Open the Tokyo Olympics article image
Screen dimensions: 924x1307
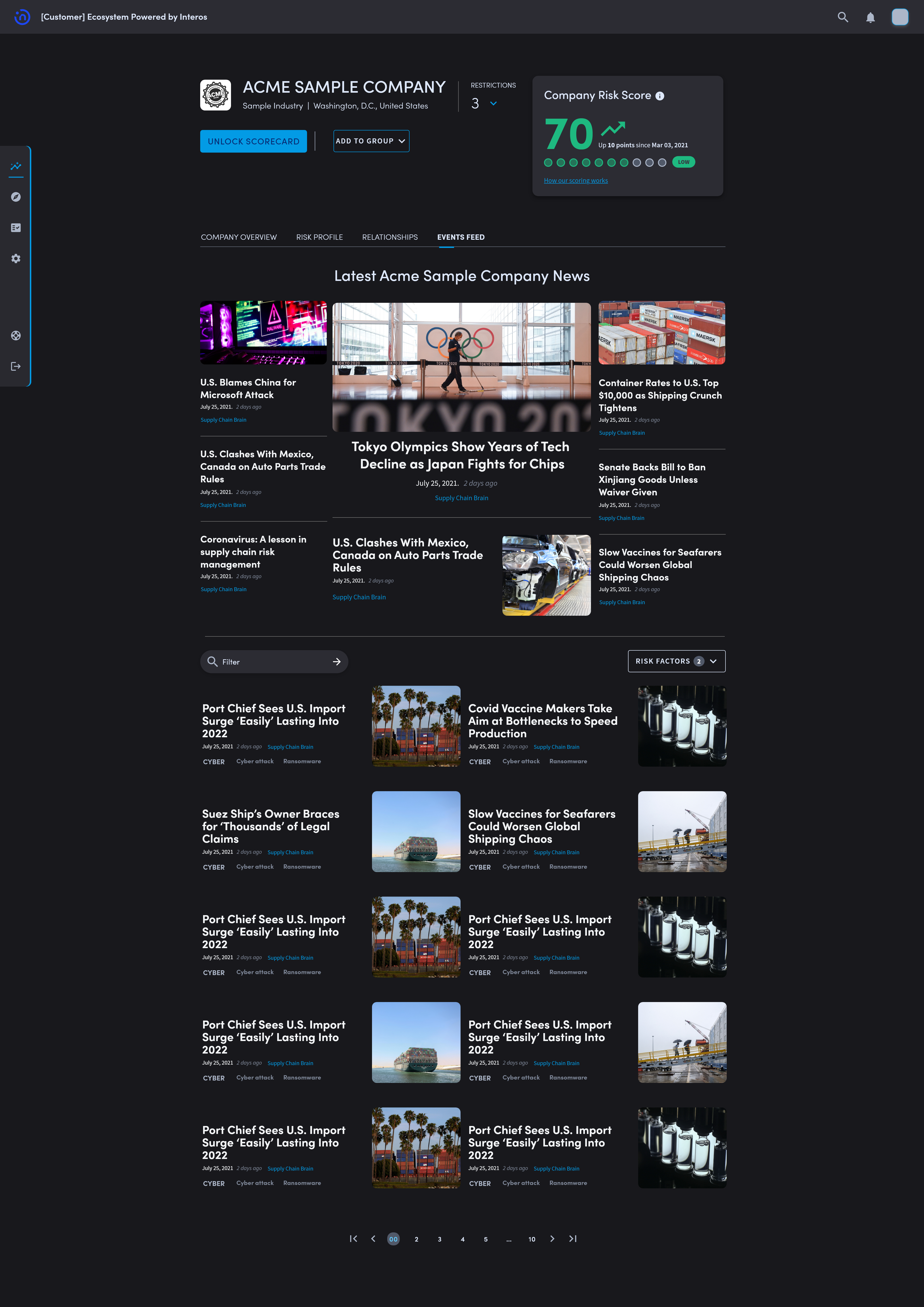(x=462, y=367)
